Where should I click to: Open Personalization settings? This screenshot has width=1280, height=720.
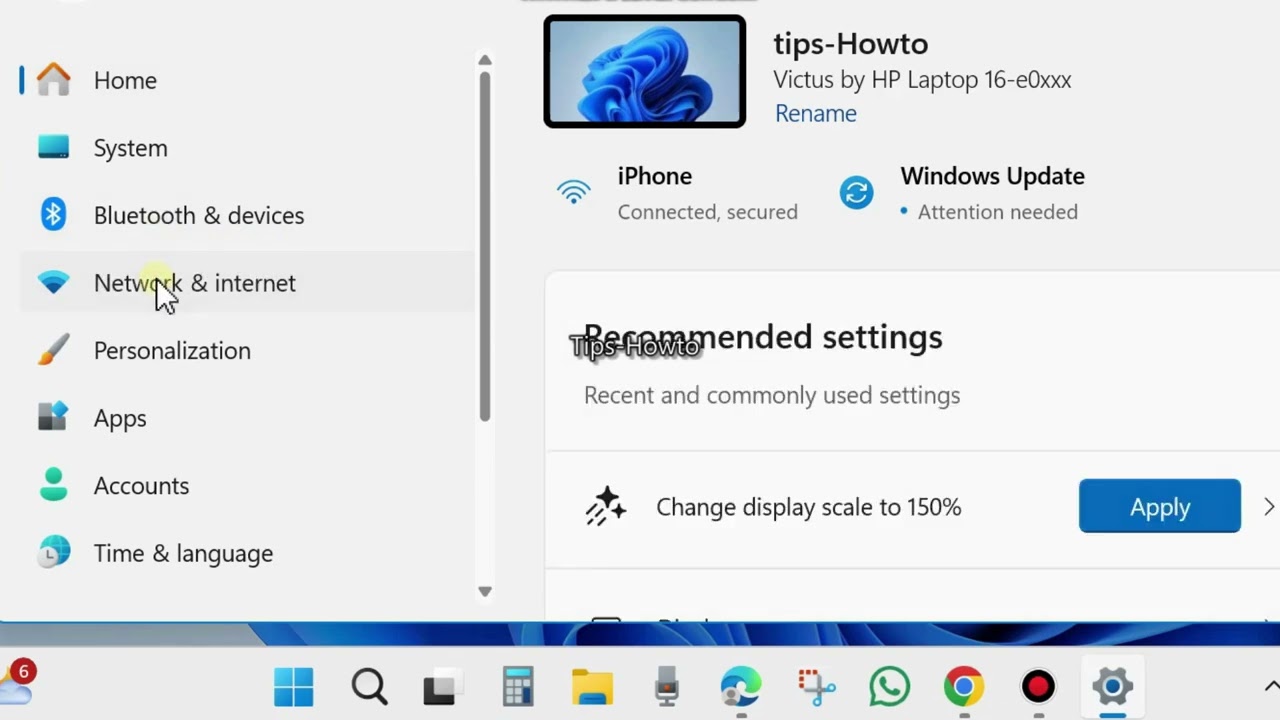point(245,350)
